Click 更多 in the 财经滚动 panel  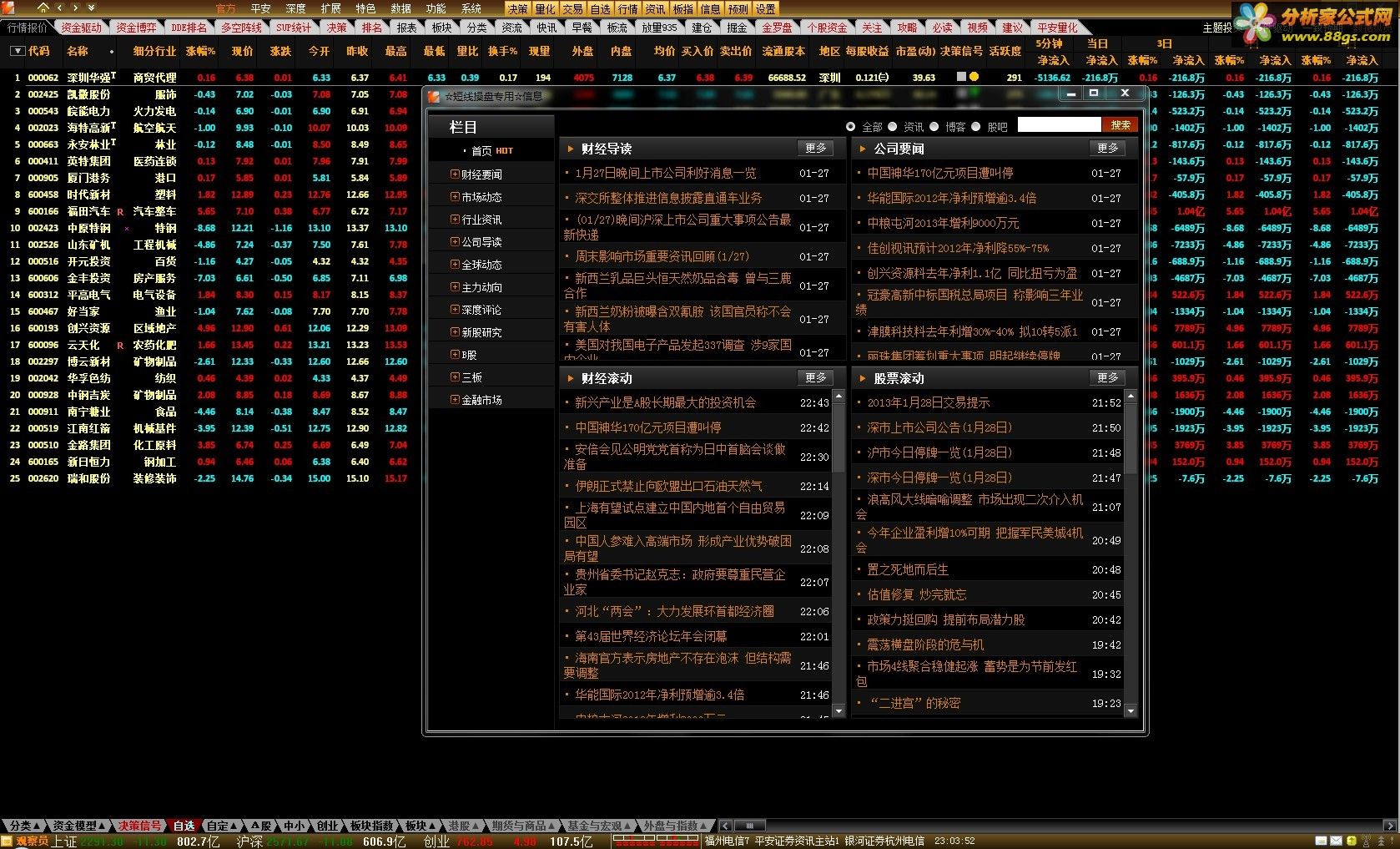pyautogui.click(x=816, y=378)
